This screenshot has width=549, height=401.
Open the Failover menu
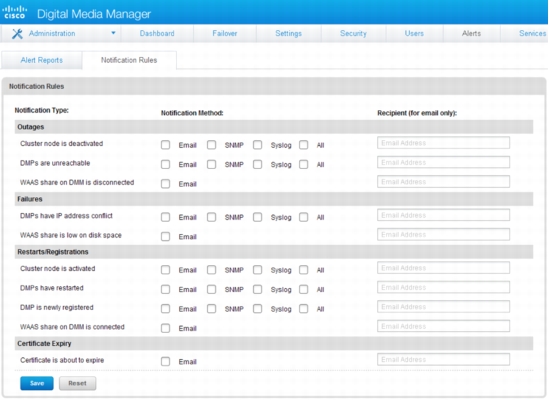(x=224, y=33)
